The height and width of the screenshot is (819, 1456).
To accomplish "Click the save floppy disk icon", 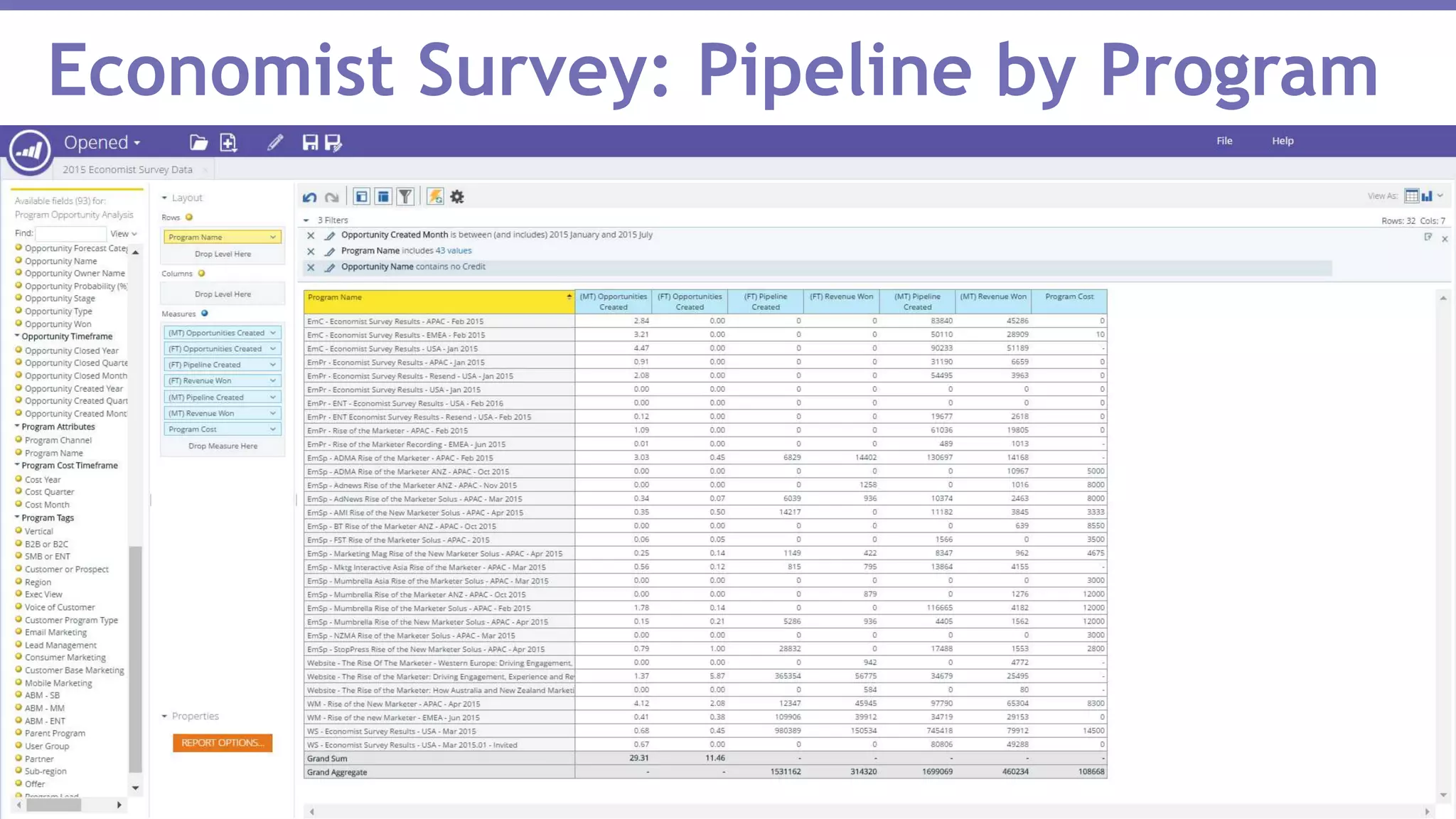I will click(x=310, y=142).
